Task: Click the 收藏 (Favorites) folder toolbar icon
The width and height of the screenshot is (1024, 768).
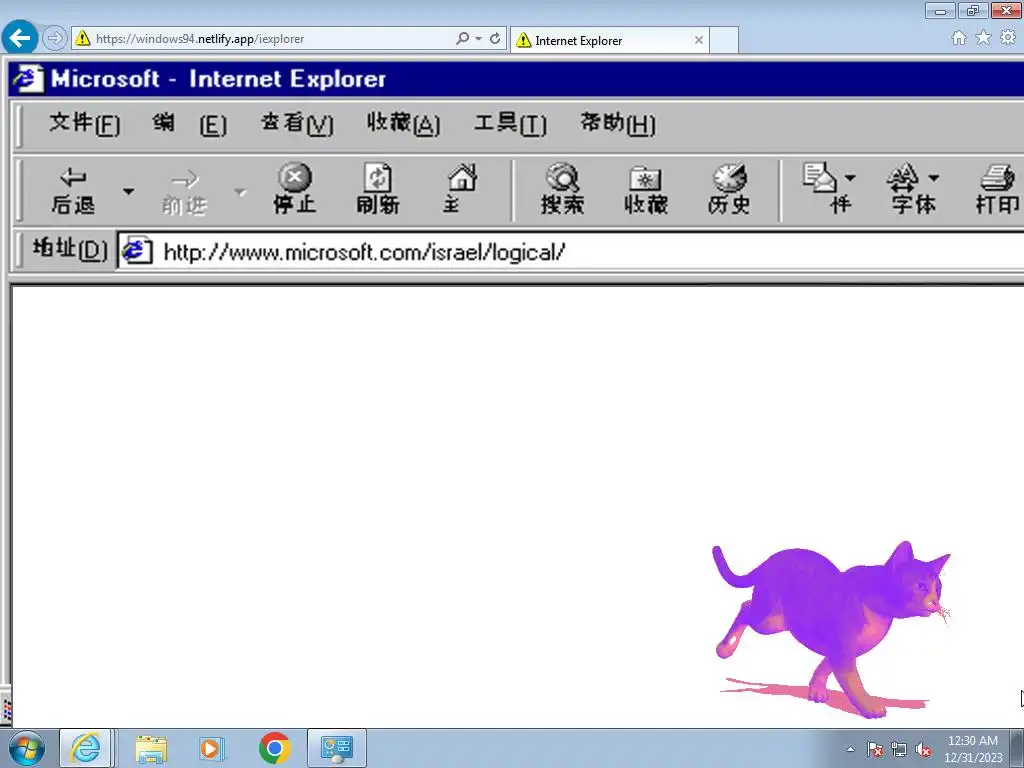Action: (646, 190)
